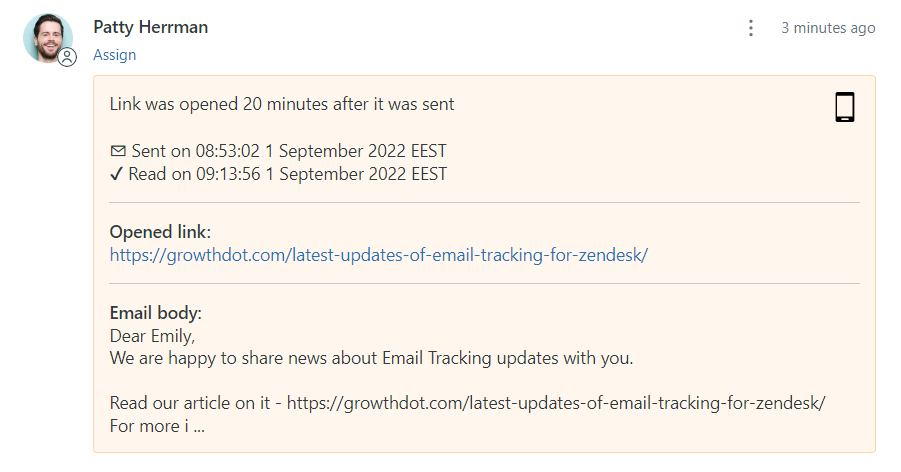The image size is (901, 472).
Task: Click the Opened link heading
Action: (x=160, y=232)
